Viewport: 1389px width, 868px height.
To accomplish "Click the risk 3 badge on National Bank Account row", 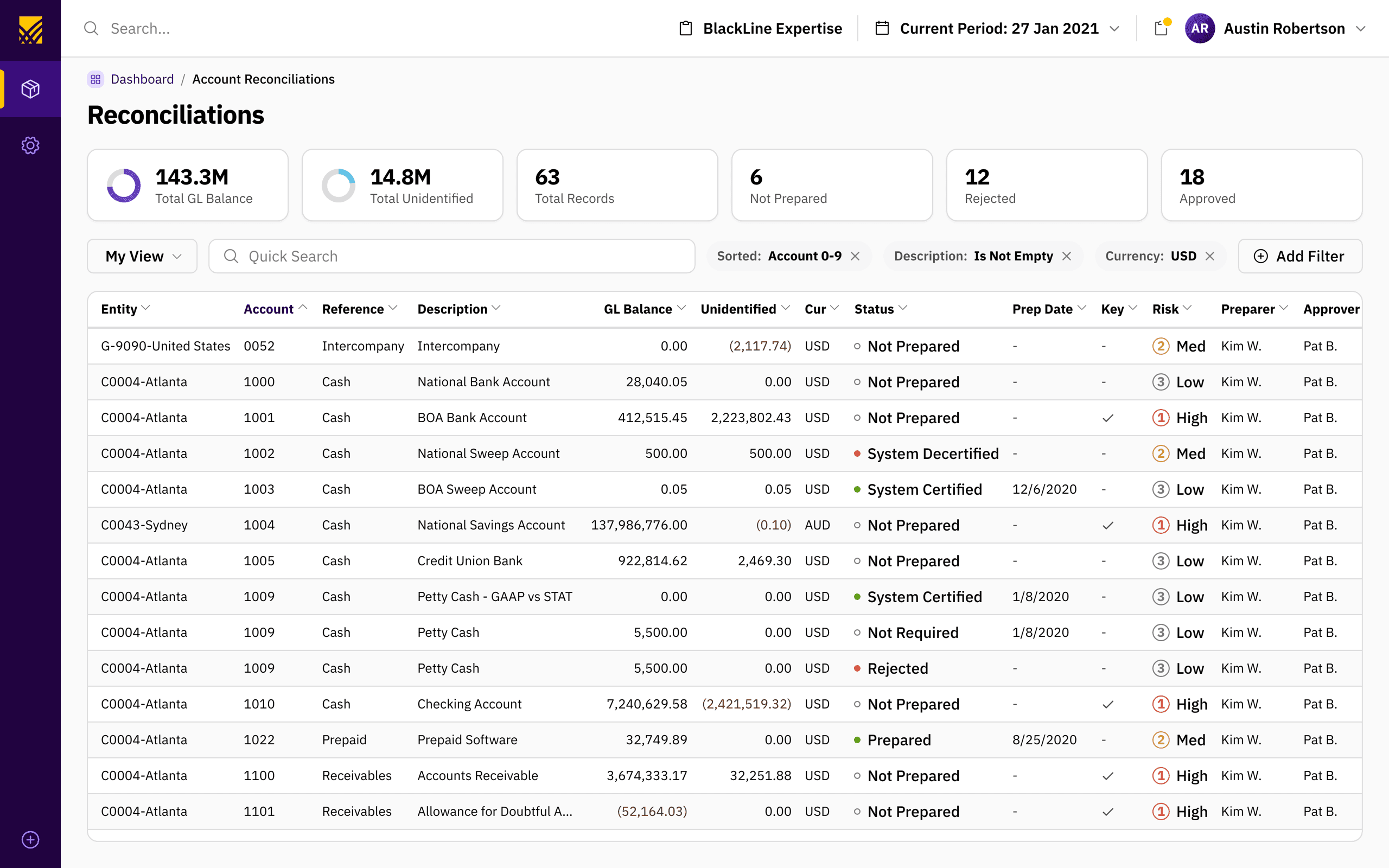I will [x=1161, y=382].
